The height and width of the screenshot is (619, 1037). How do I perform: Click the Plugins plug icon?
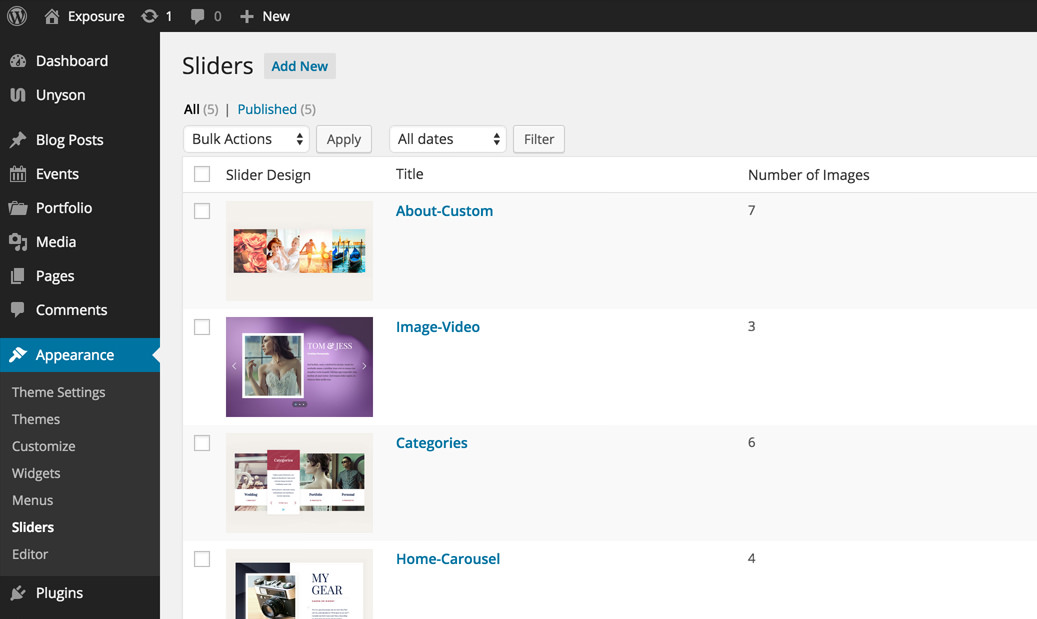[18, 593]
